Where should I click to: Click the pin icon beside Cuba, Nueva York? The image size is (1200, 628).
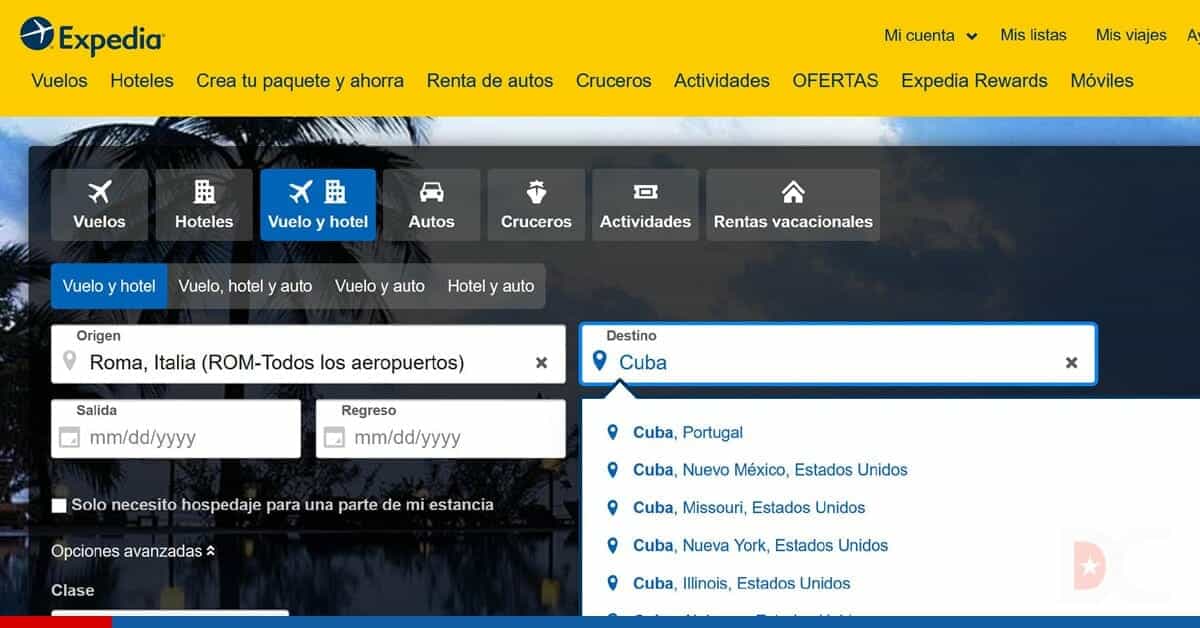[613, 546]
